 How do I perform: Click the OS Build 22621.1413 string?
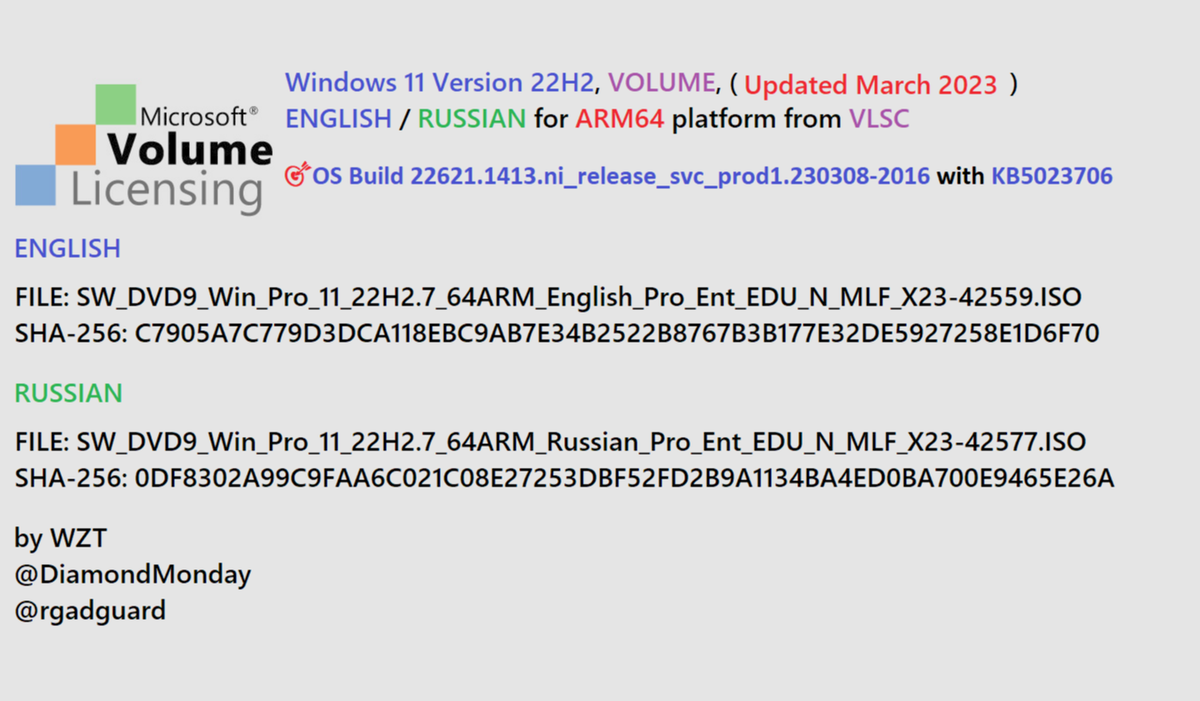click(621, 177)
